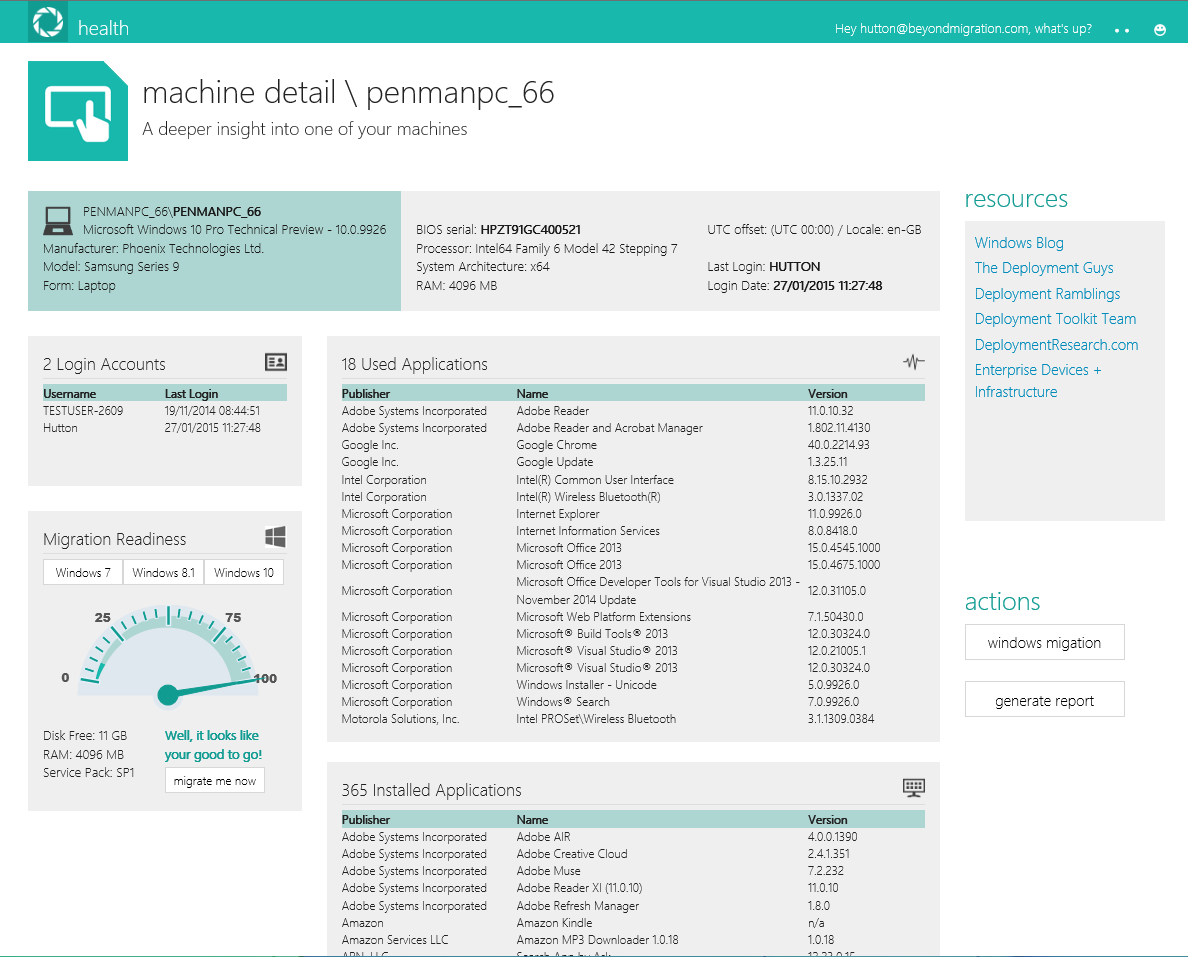Select the Hutton username in Login Accounts
The height and width of the screenshot is (957, 1188).
61,428
